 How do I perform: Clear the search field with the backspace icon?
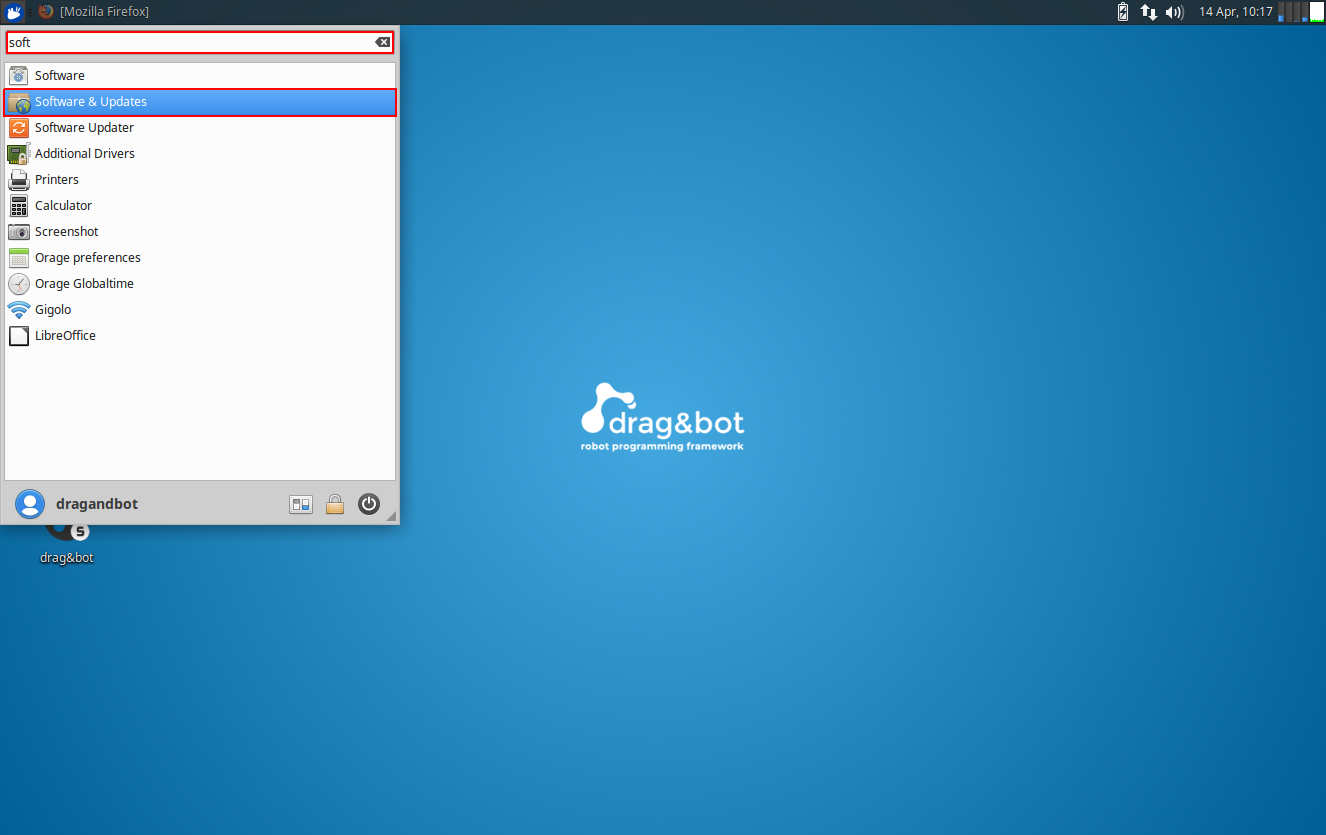pos(383,42)
